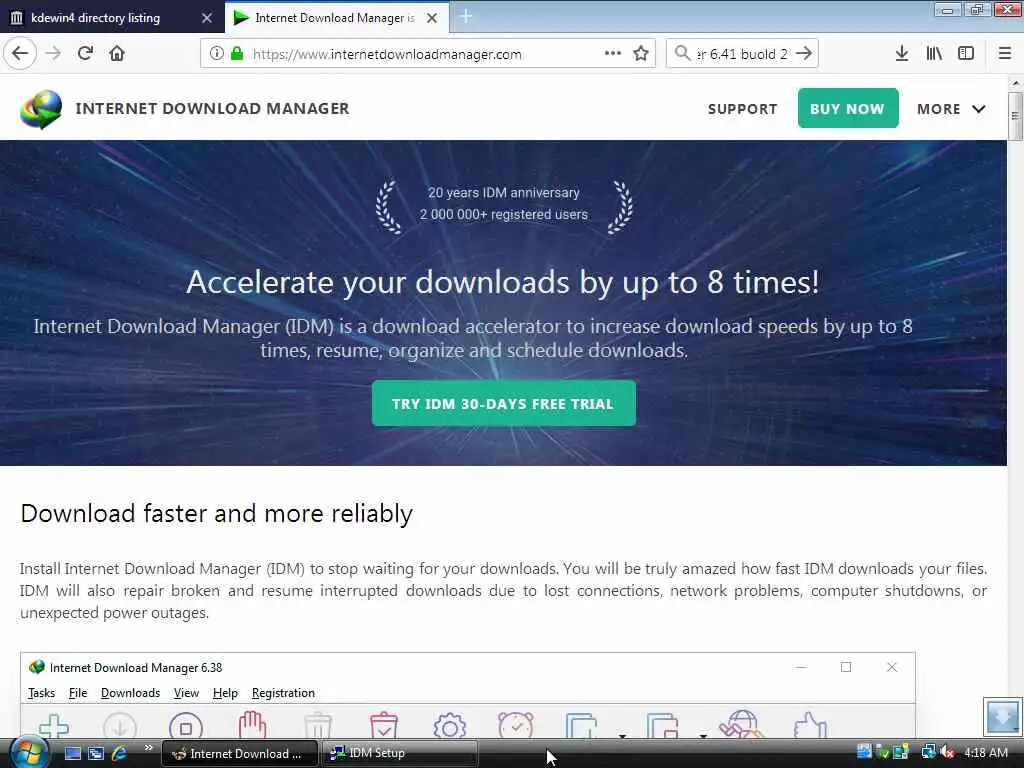This screenshot has height=768, width=1024.
Task: Toggle the browser sidebar
Action: click(966, 54)
